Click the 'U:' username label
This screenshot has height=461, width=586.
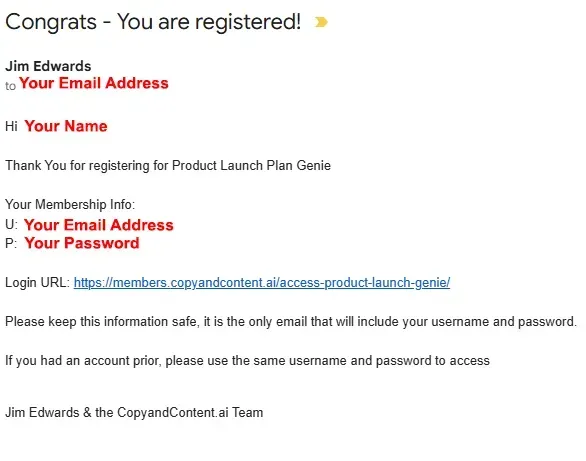12,225
